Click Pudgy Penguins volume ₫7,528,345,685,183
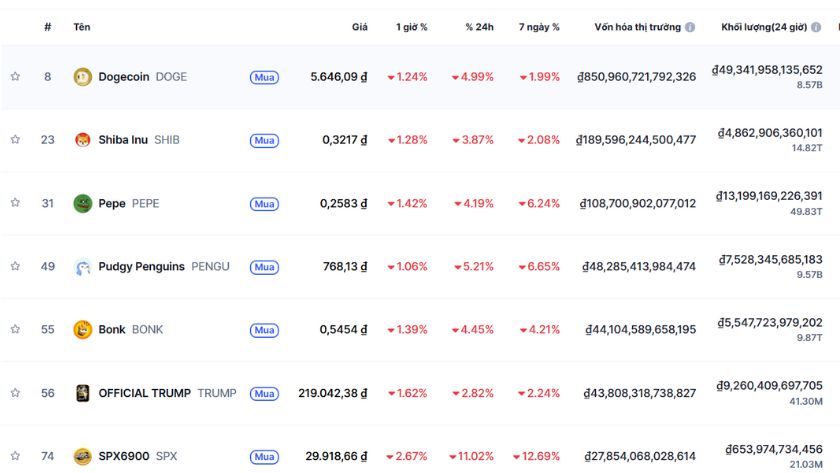 (770, 259)
